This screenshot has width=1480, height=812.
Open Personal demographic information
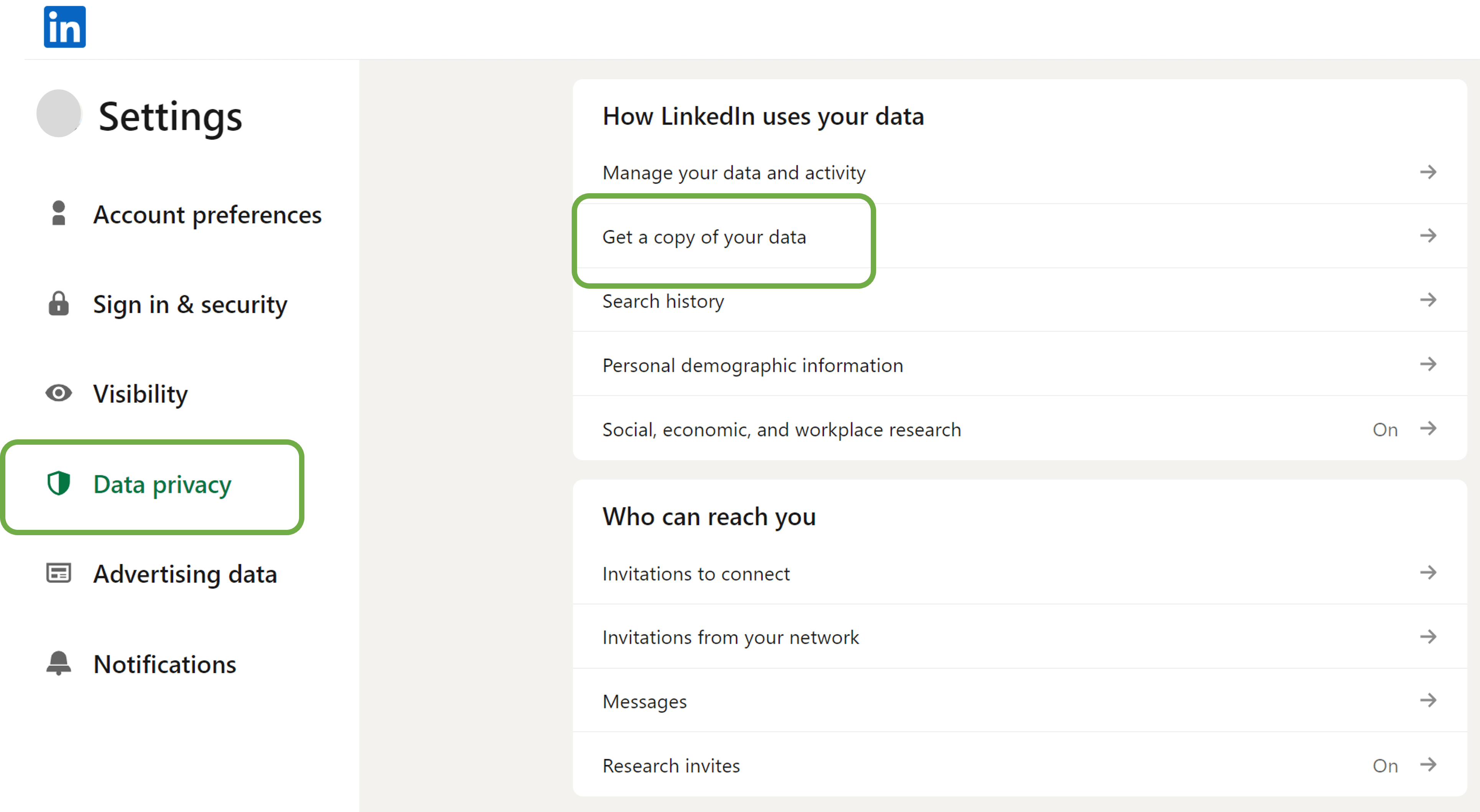point(1020,364)
